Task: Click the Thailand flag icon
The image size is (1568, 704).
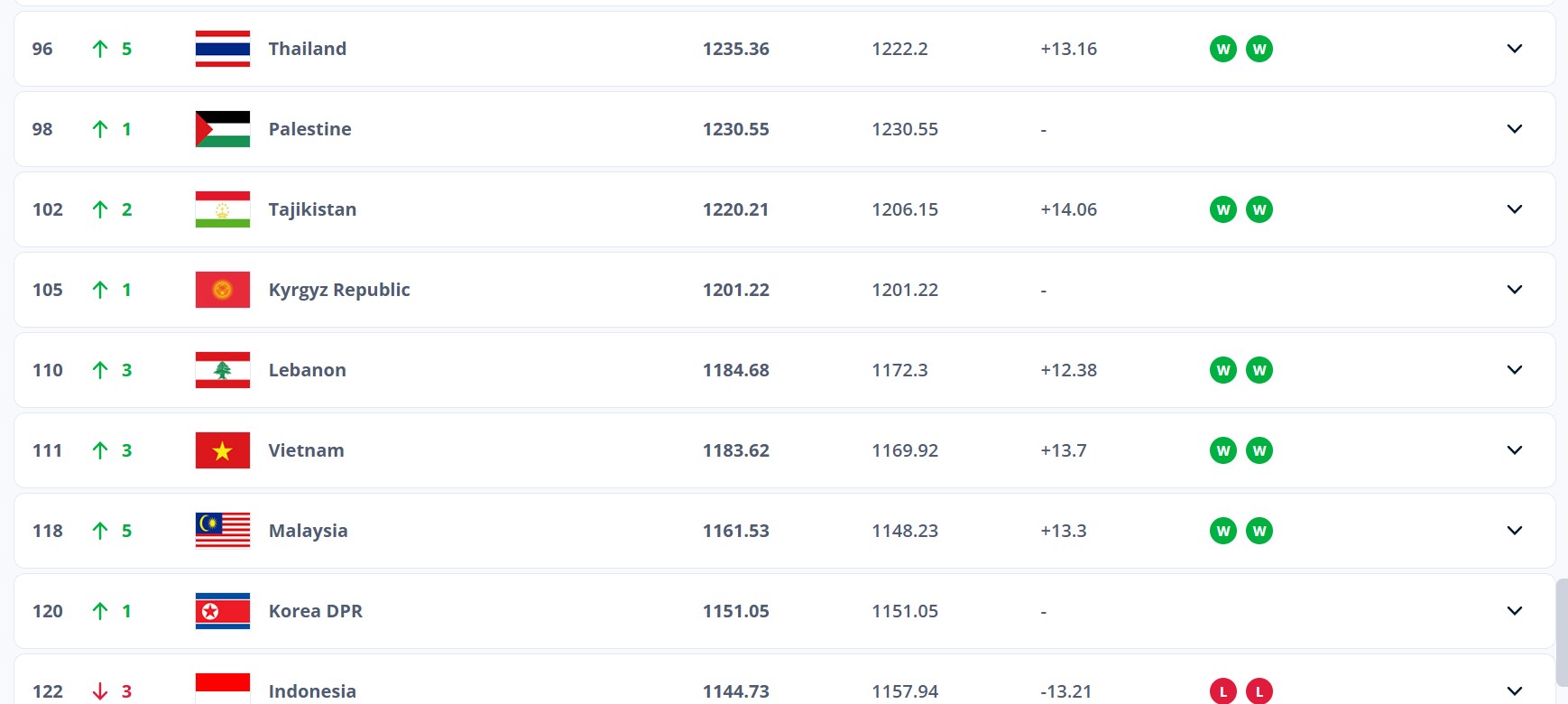Action: click(222, 49)
